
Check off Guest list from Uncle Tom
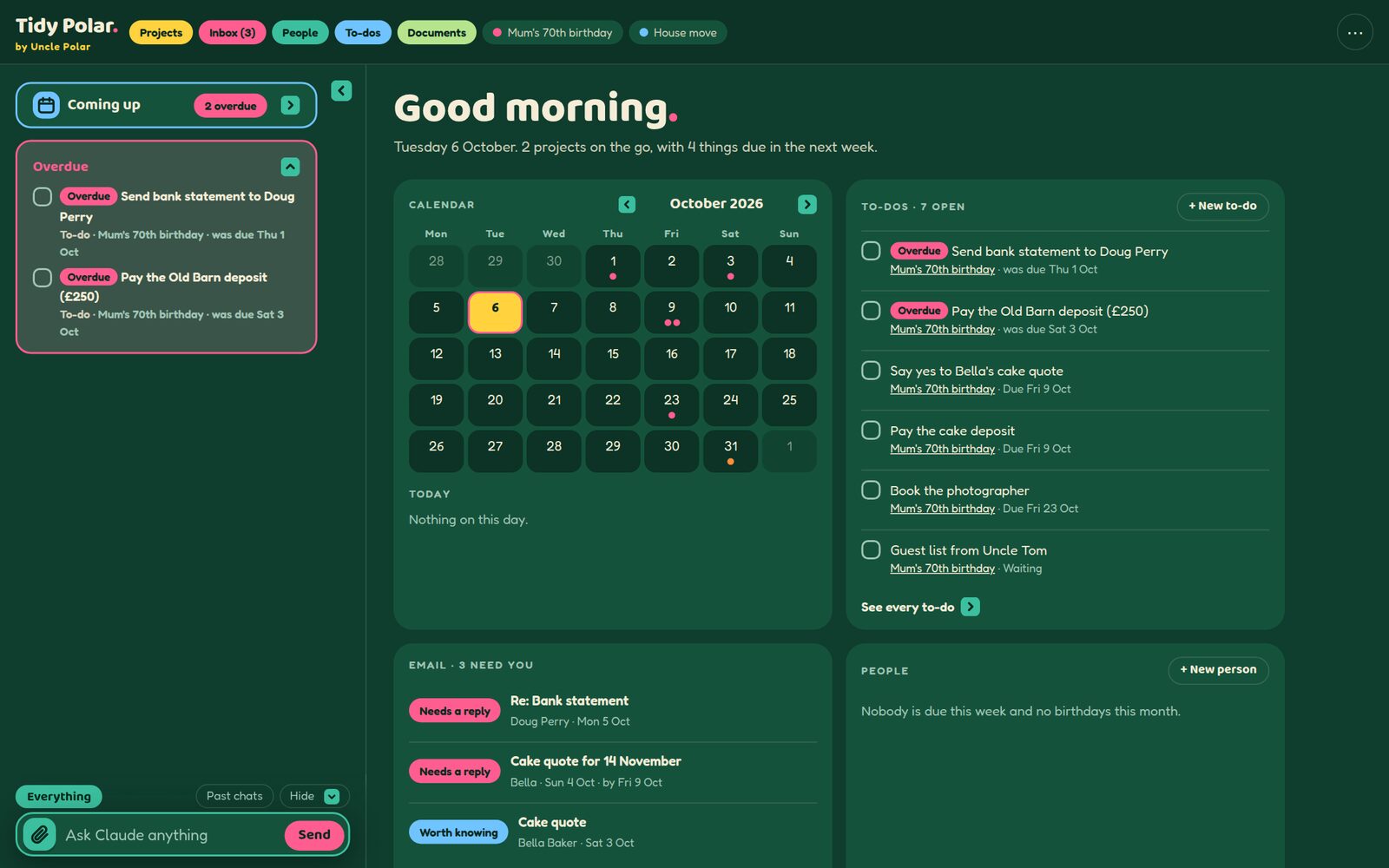871,550
